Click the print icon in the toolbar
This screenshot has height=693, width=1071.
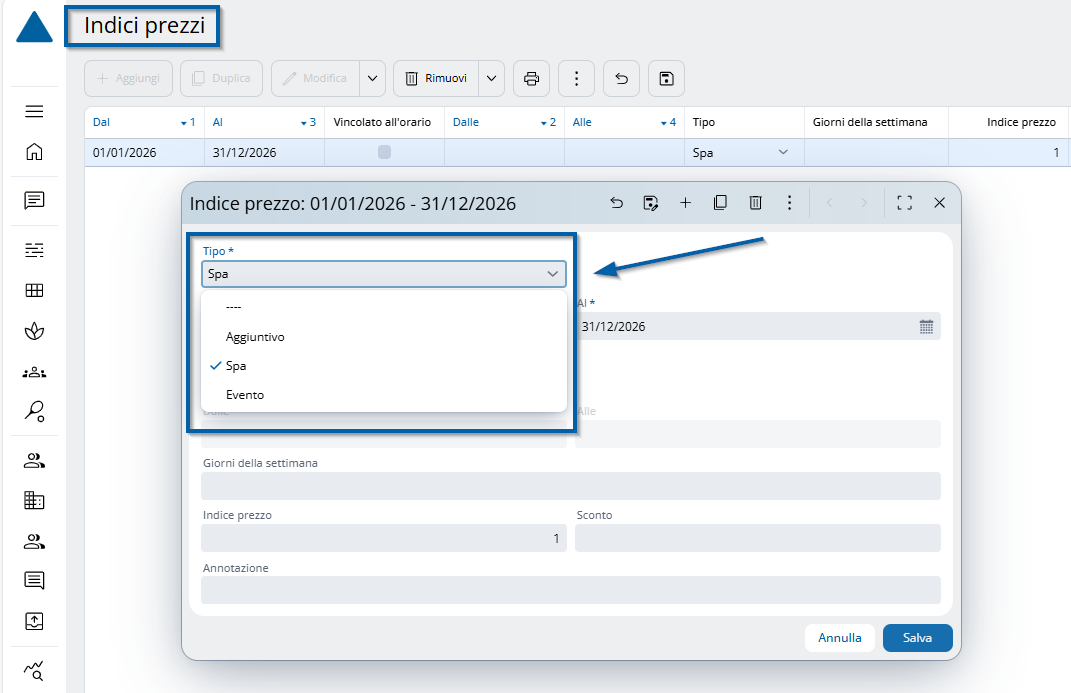tap(531, 78)
